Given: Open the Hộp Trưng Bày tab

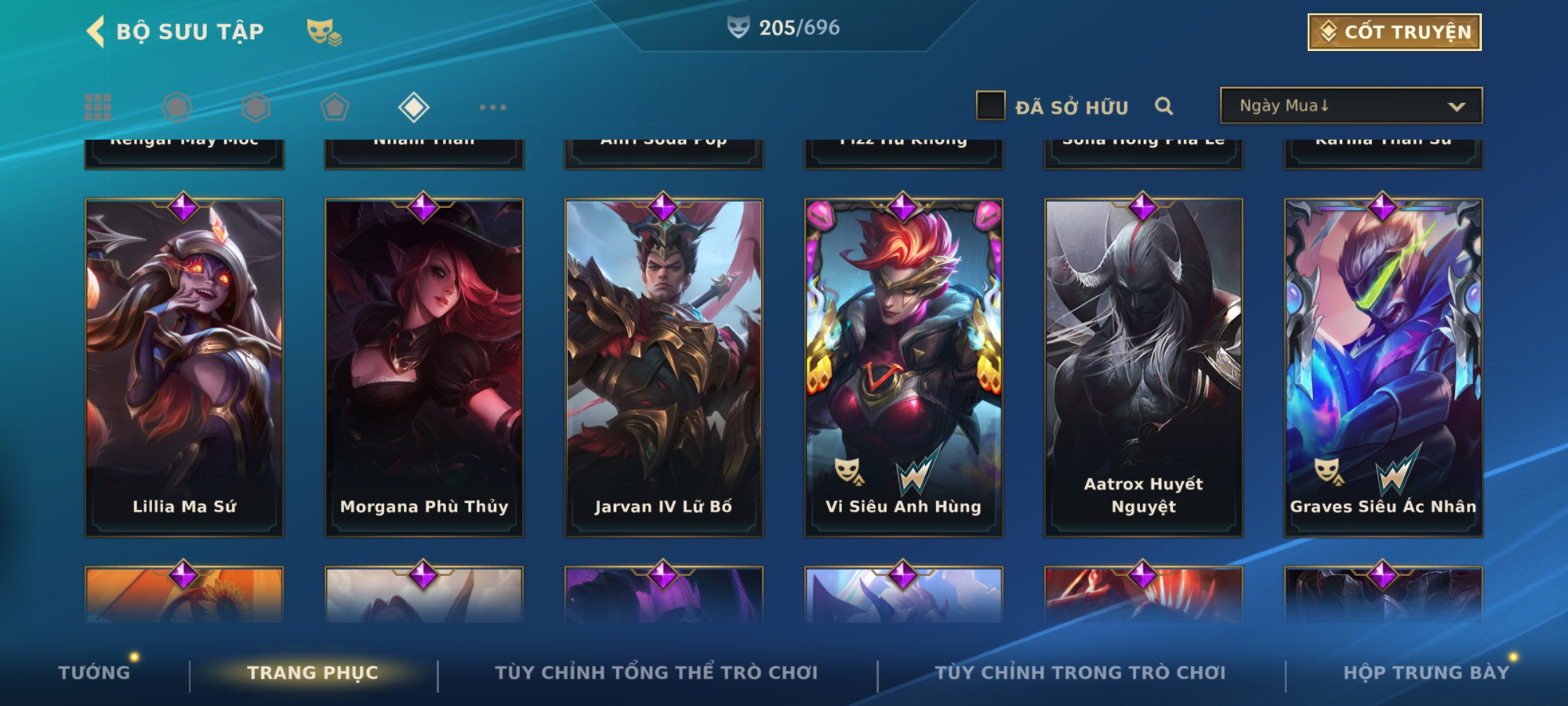Looking at the screenshot, I should 1426,672.
